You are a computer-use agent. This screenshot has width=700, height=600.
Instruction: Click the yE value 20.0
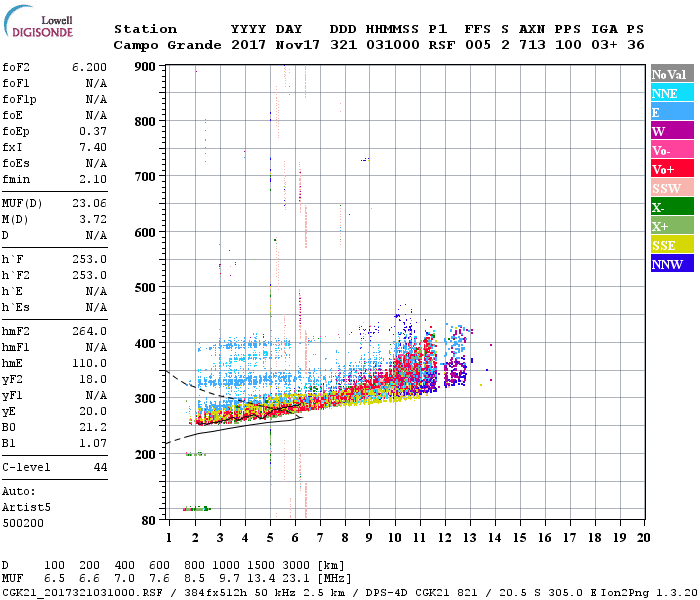point(93,412)
